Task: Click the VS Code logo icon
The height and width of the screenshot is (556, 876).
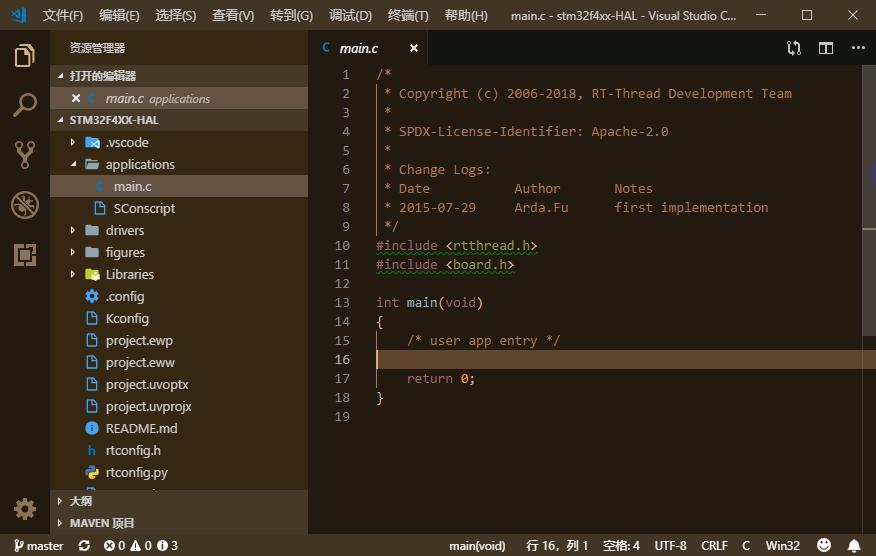Action: click(x=19, y=15)
